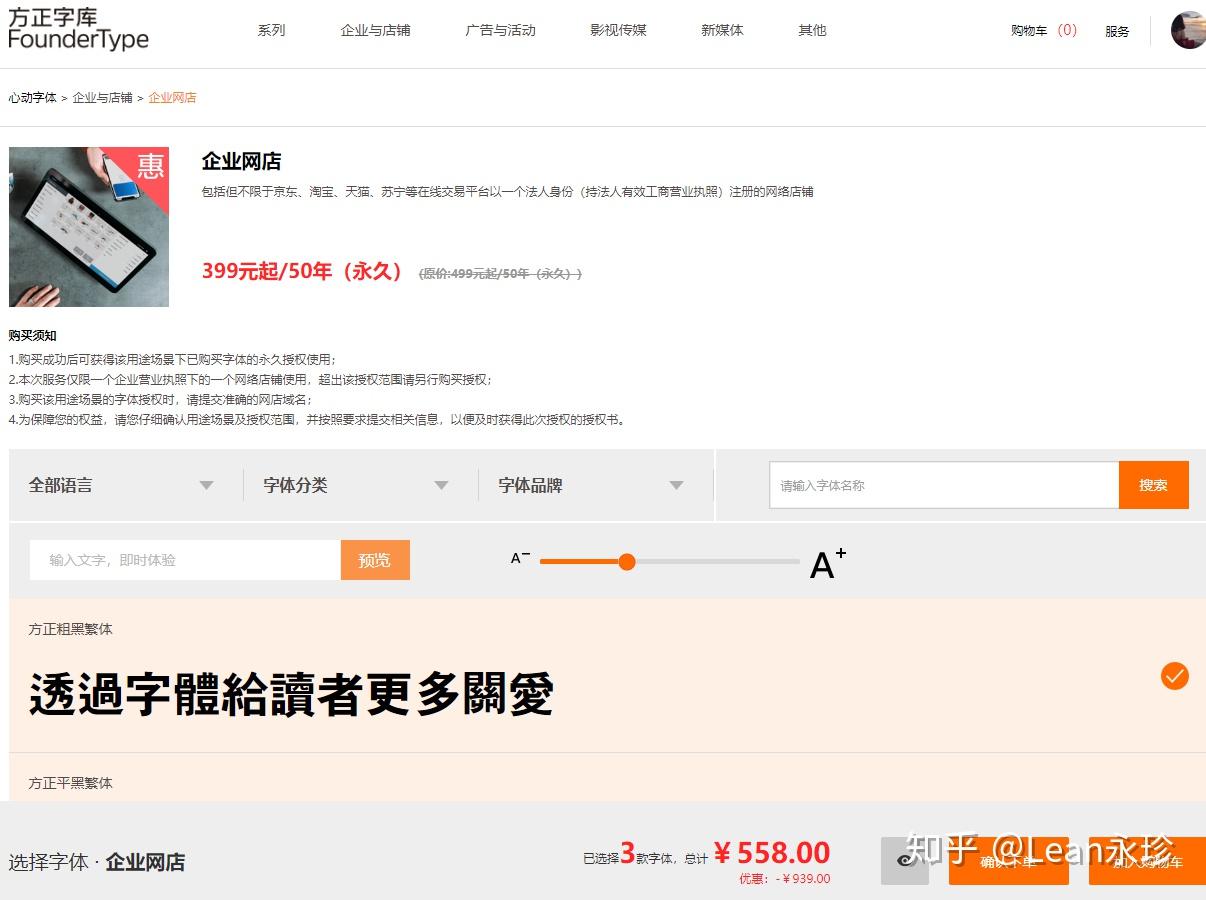
Task: Open the 广告与活动 nav menu
Action: click(x=500, y=30)
